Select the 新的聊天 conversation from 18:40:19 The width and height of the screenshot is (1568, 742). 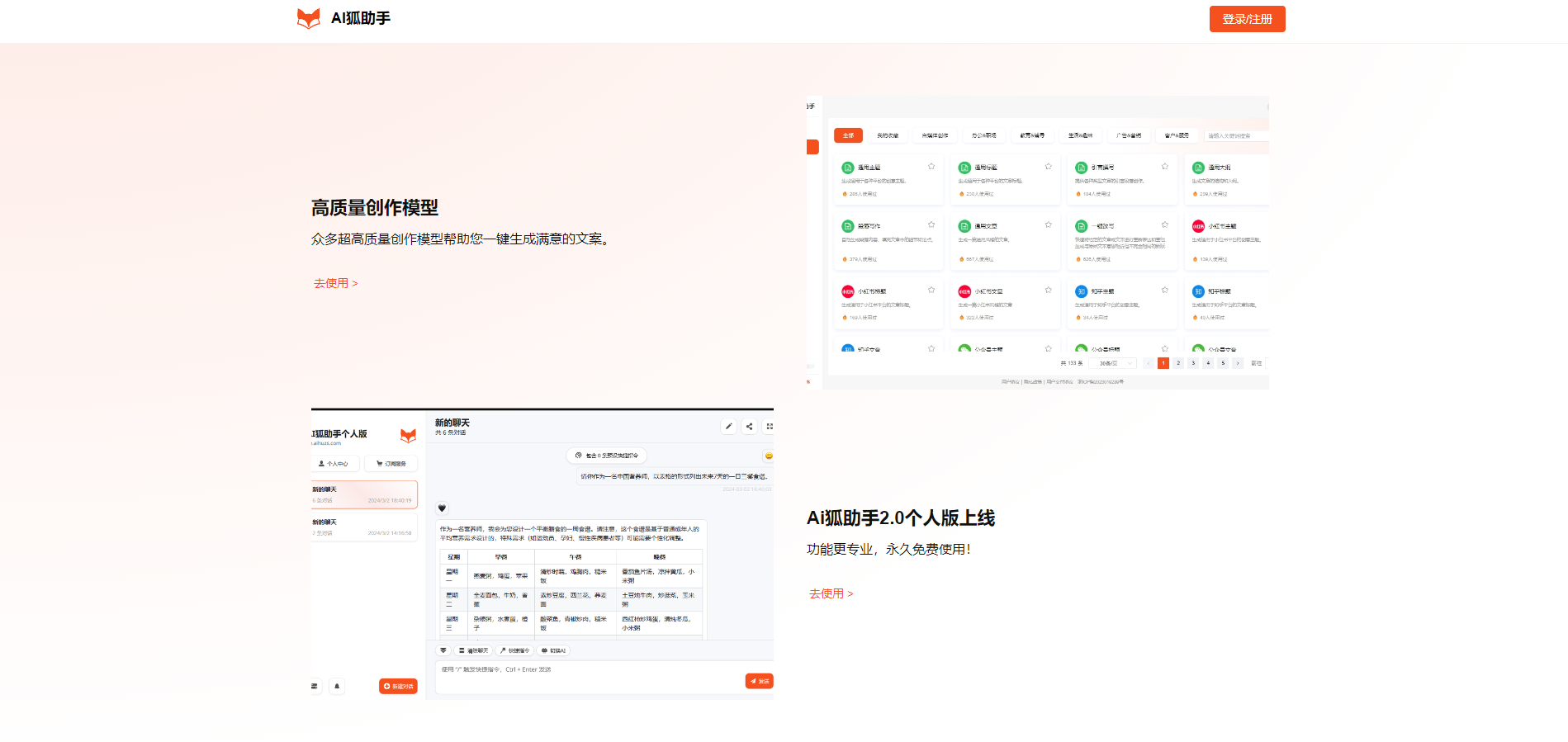point(364,494)
